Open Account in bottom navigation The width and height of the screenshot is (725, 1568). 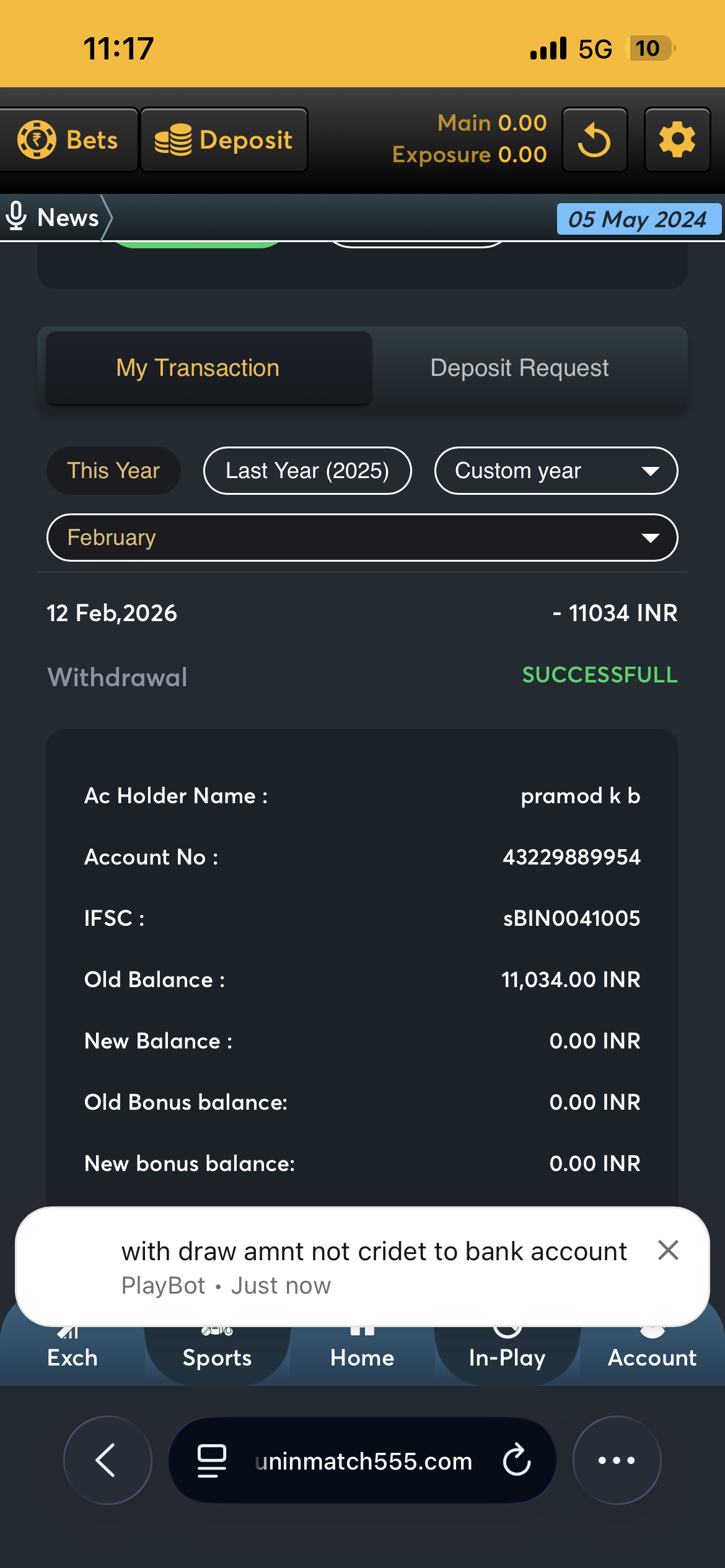pos(652,1356)
